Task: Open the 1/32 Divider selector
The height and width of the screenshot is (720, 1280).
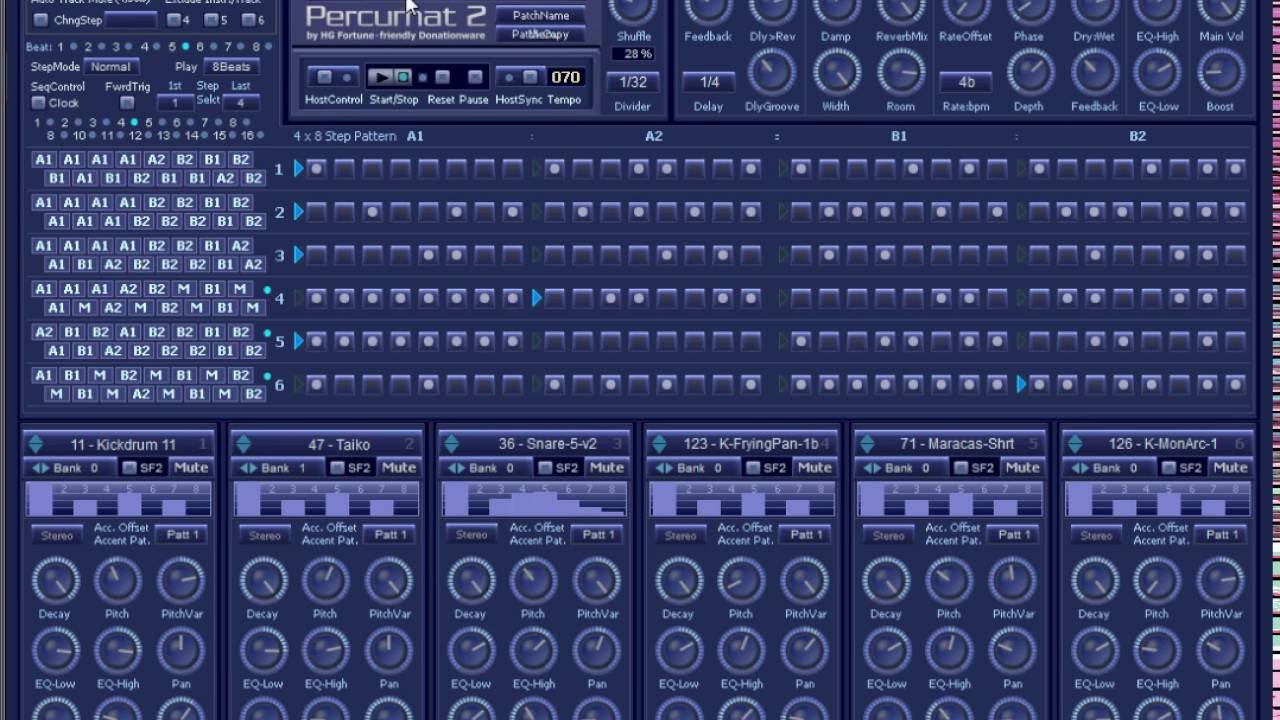Action: coord(633,82)
